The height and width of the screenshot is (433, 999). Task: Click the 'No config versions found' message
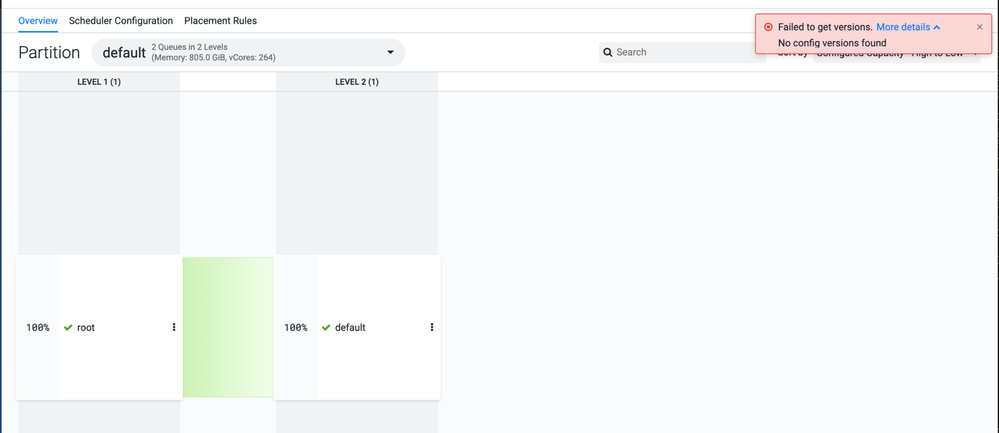(832, 43)
